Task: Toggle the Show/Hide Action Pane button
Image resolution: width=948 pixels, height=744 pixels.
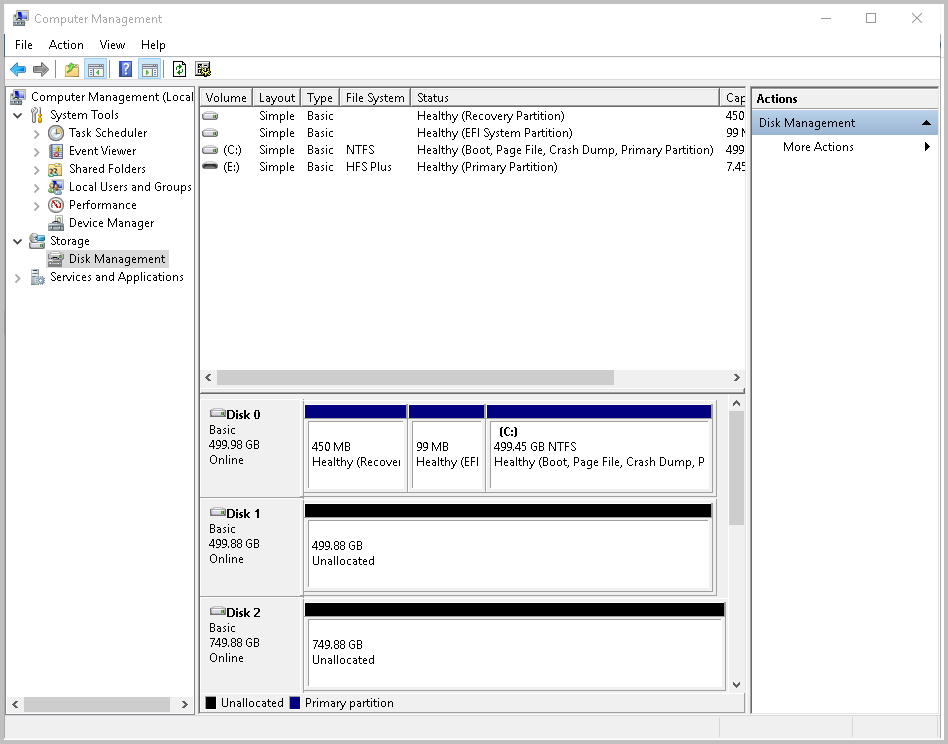Action: pyautogui.click(x=149, y=70)
